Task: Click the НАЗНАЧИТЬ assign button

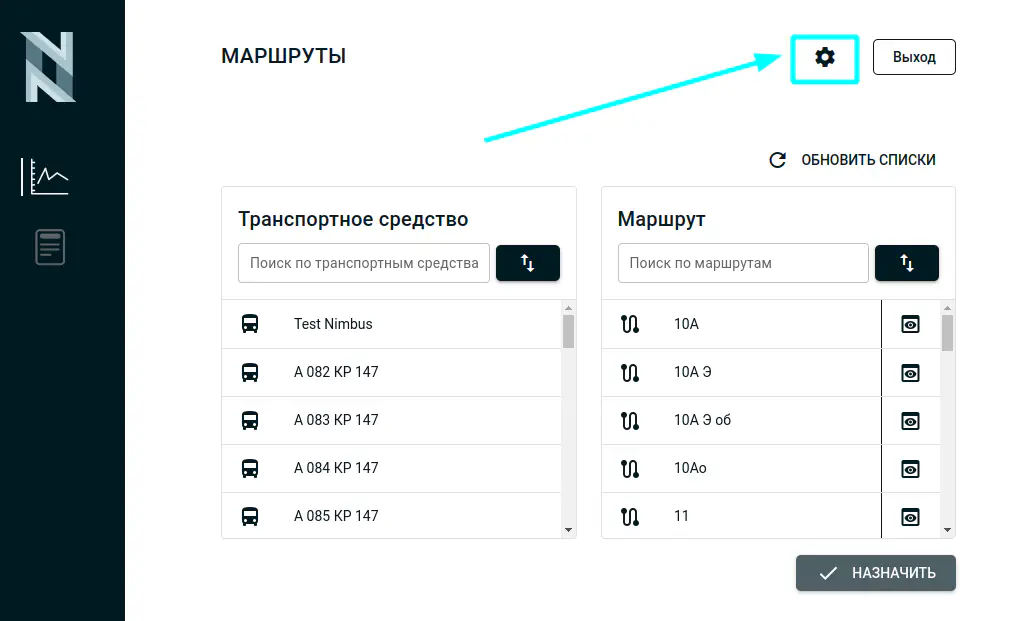Action: point(875,573)
